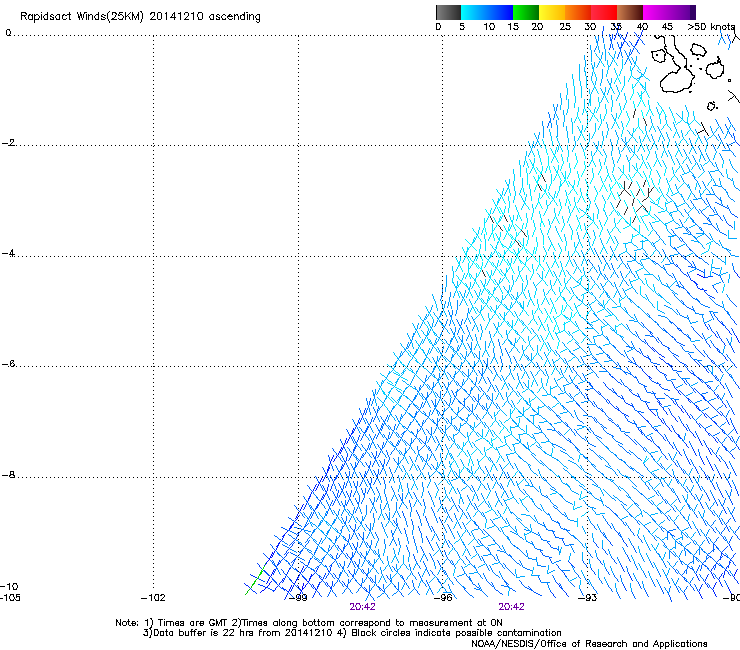
Task: Click the gray 0–5 knots legend segment
Action: click(x=448, y=12)
